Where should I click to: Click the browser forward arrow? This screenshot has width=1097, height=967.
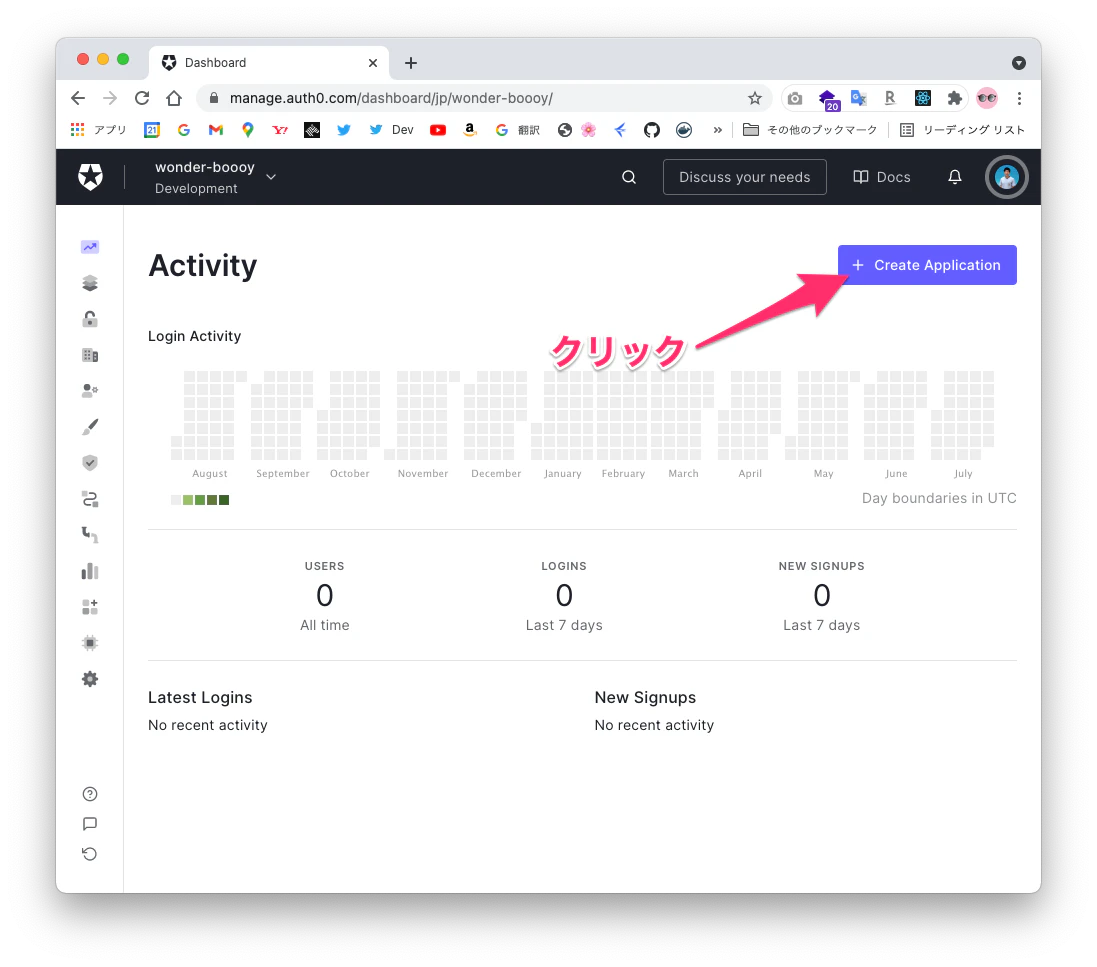110,98
